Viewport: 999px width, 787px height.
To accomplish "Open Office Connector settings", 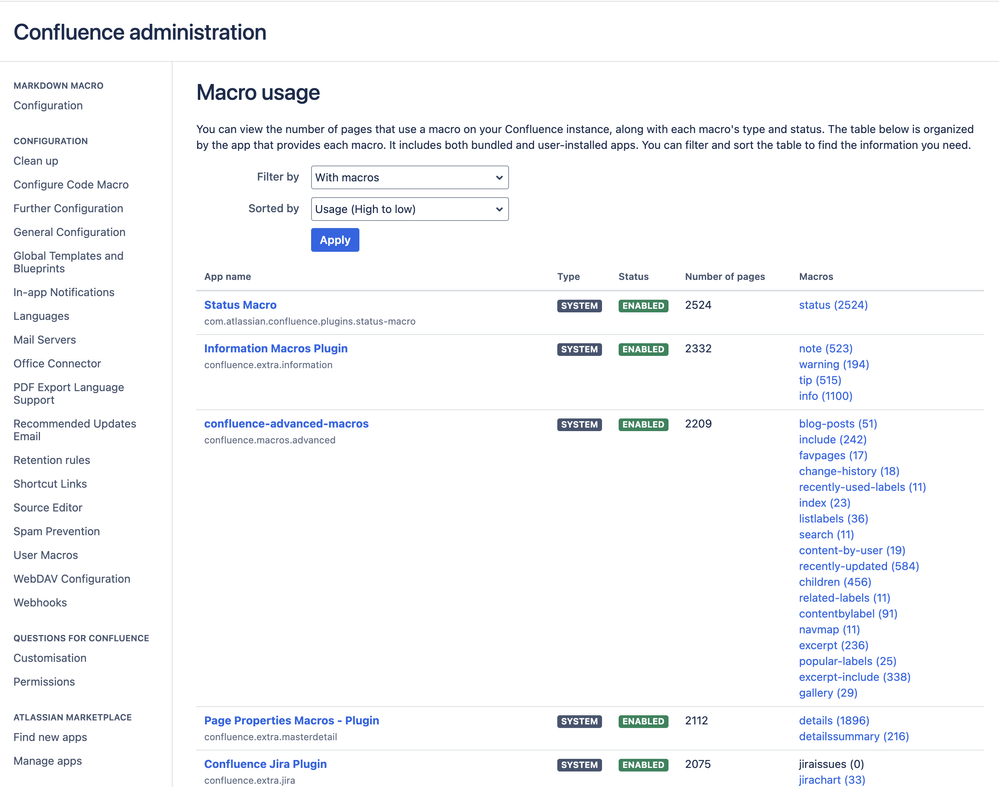I will click(57, 363).
